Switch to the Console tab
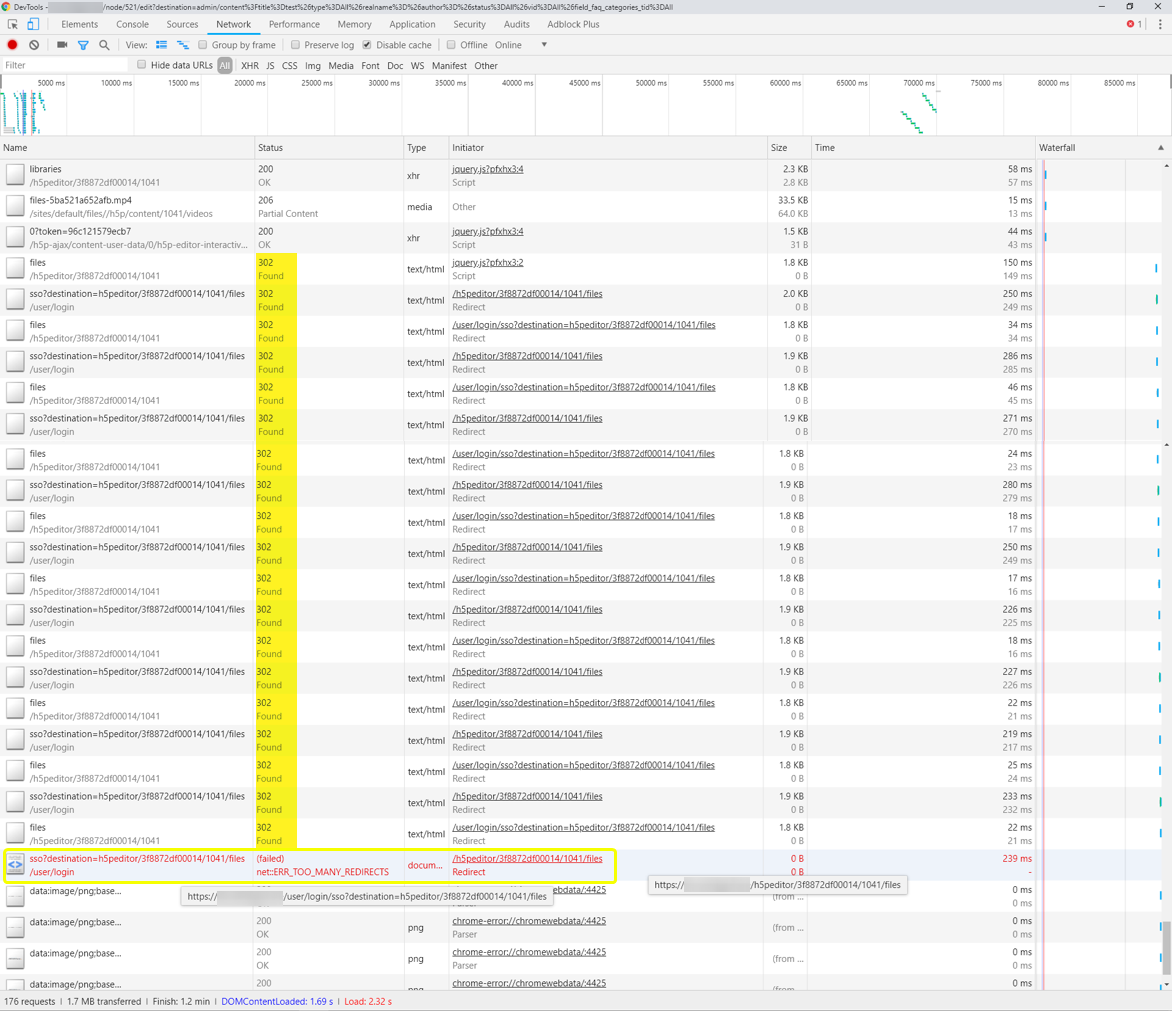1172x1011 pixels. click(132, 25)
